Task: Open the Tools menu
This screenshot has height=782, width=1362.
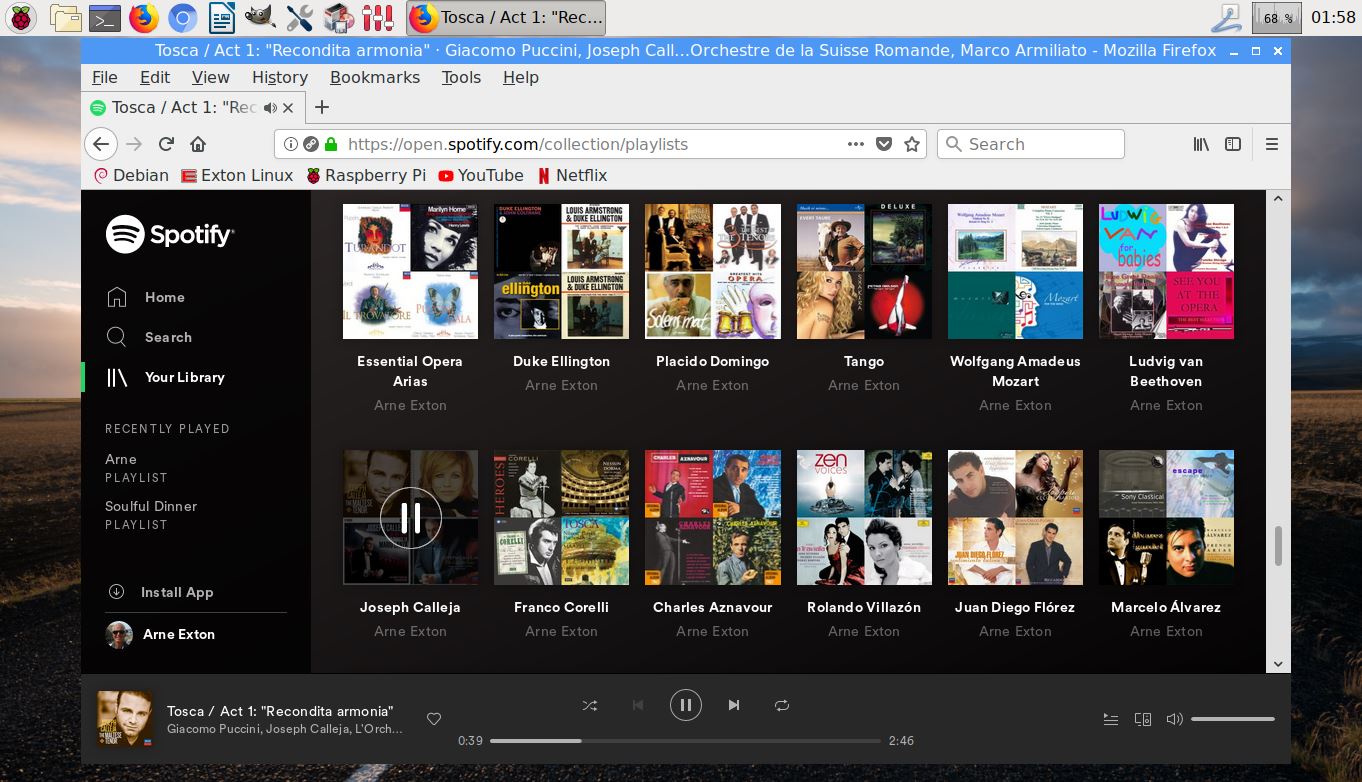Action: 461,77
